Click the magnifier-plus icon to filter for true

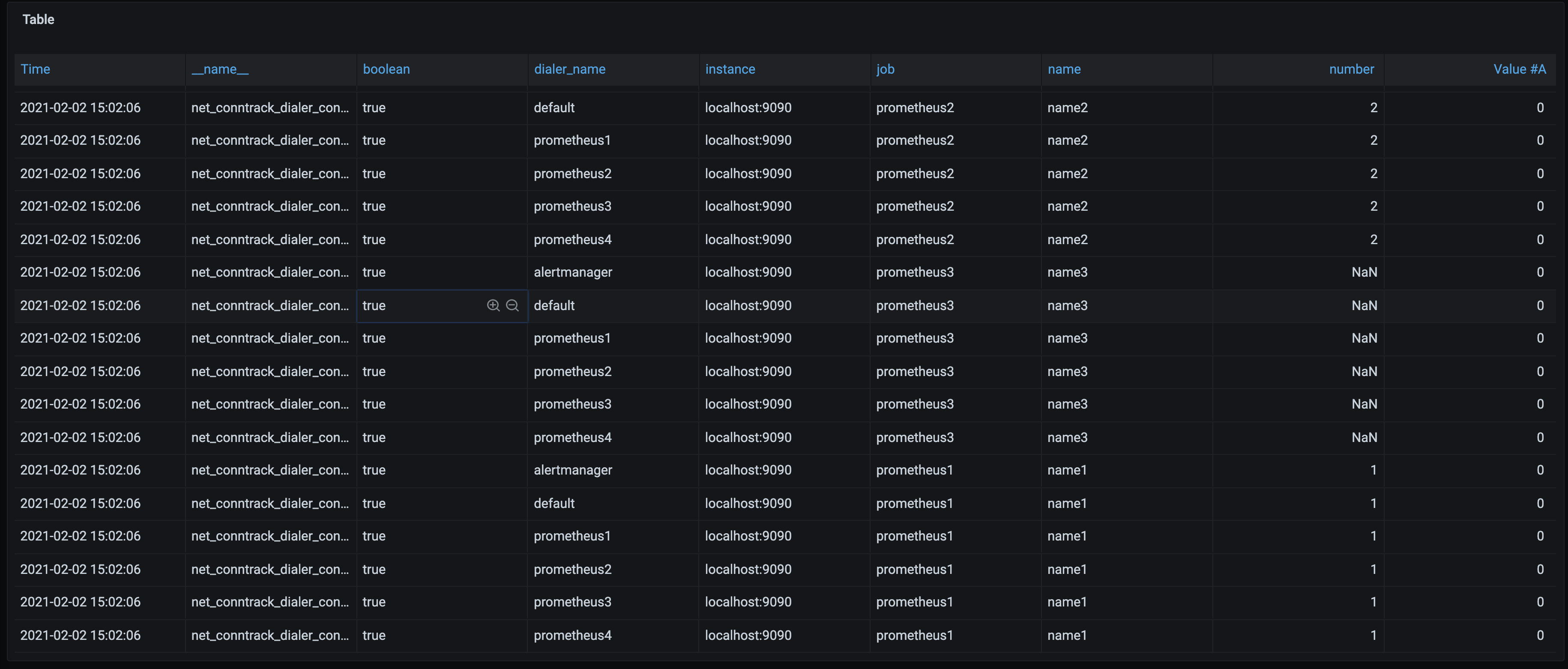point(493,305)
